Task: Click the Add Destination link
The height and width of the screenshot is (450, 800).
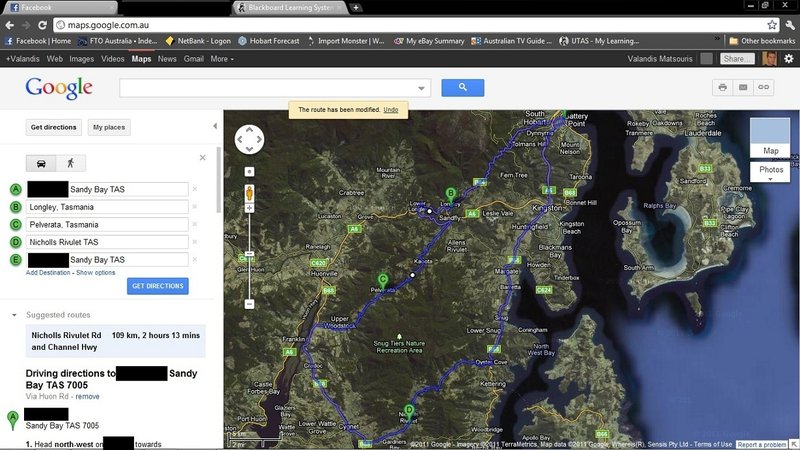Action: (48, 273)
